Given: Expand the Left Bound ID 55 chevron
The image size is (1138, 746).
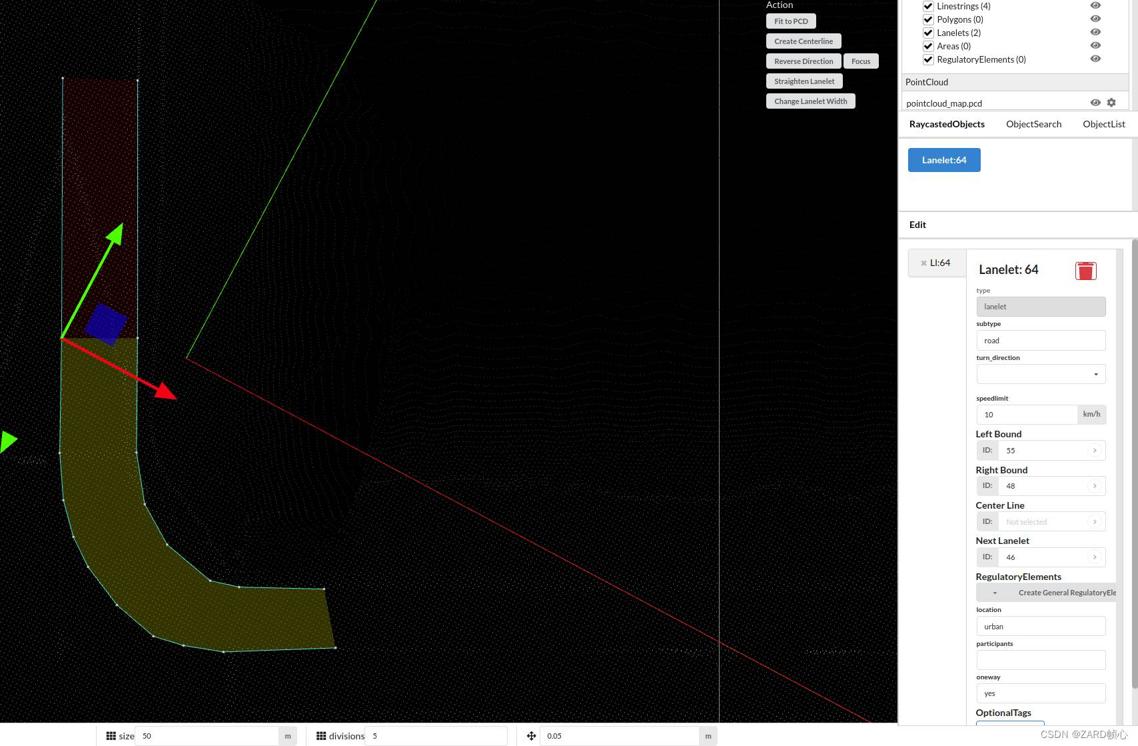Looking at the screenshot, I should coord(1095,451).
